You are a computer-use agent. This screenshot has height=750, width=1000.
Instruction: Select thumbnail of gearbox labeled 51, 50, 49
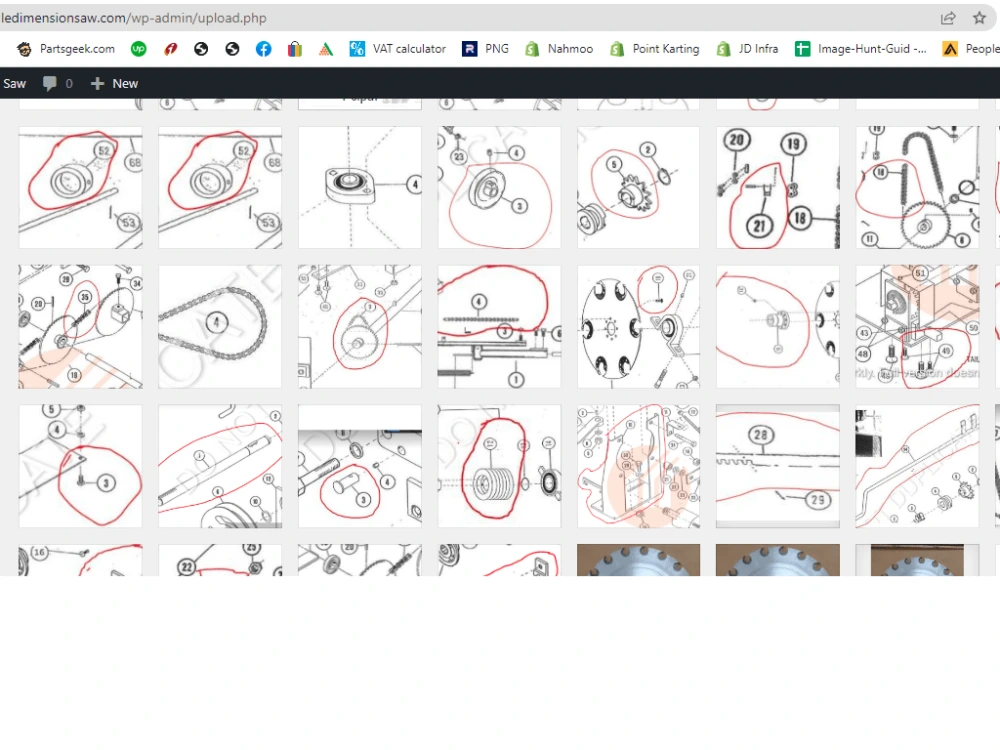[917, 327]
